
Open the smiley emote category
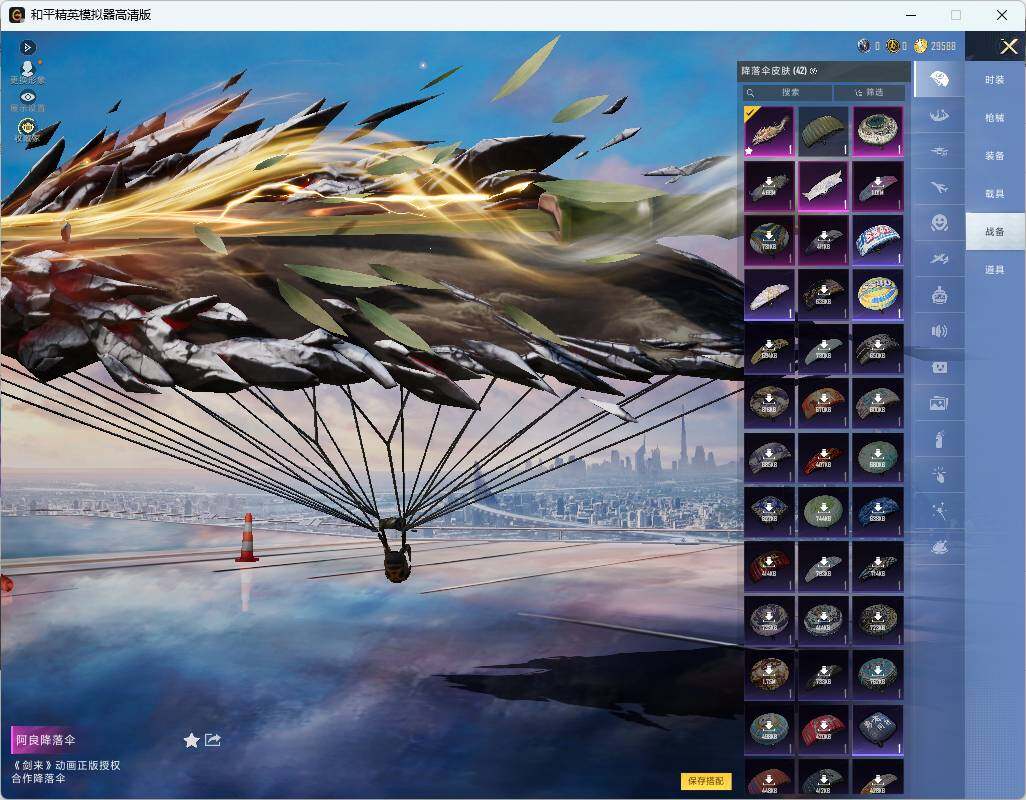click(x=939, y=223)
